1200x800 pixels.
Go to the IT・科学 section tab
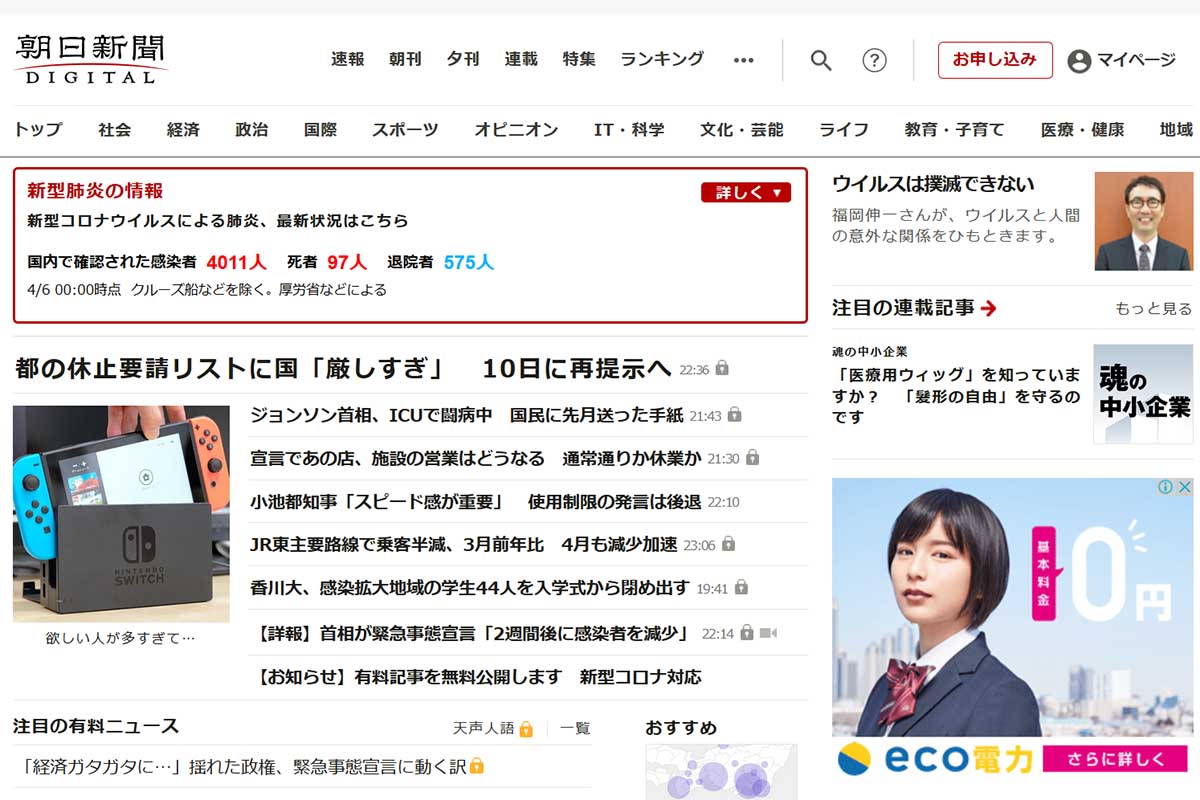click(x=628, y=130)
